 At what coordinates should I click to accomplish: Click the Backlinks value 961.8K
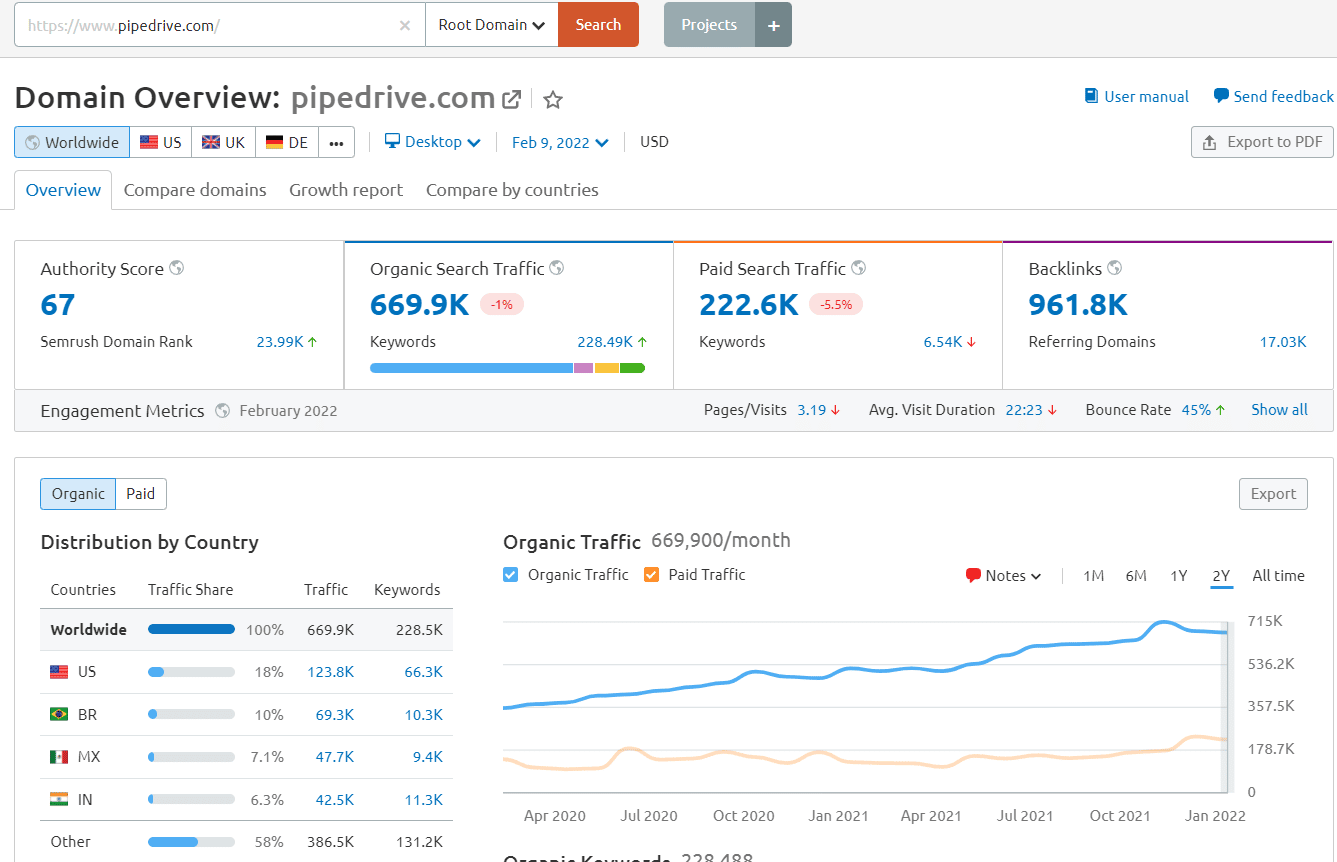click(1078, 305)
